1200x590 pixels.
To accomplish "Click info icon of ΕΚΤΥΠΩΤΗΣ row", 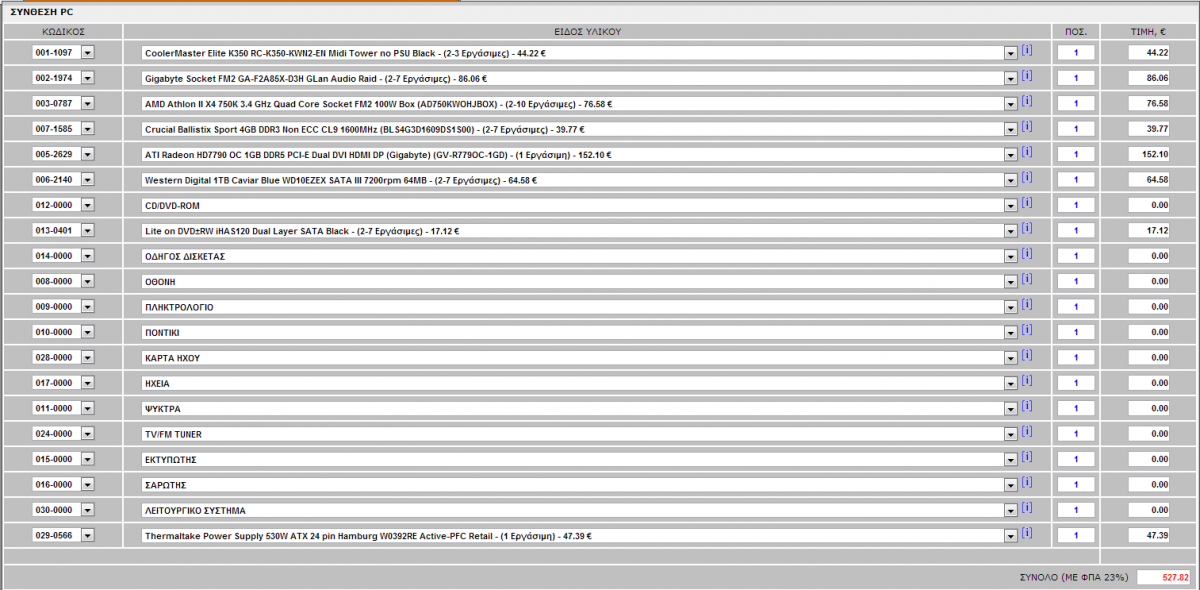I will pyautogui.click(x=1026, y=457).
